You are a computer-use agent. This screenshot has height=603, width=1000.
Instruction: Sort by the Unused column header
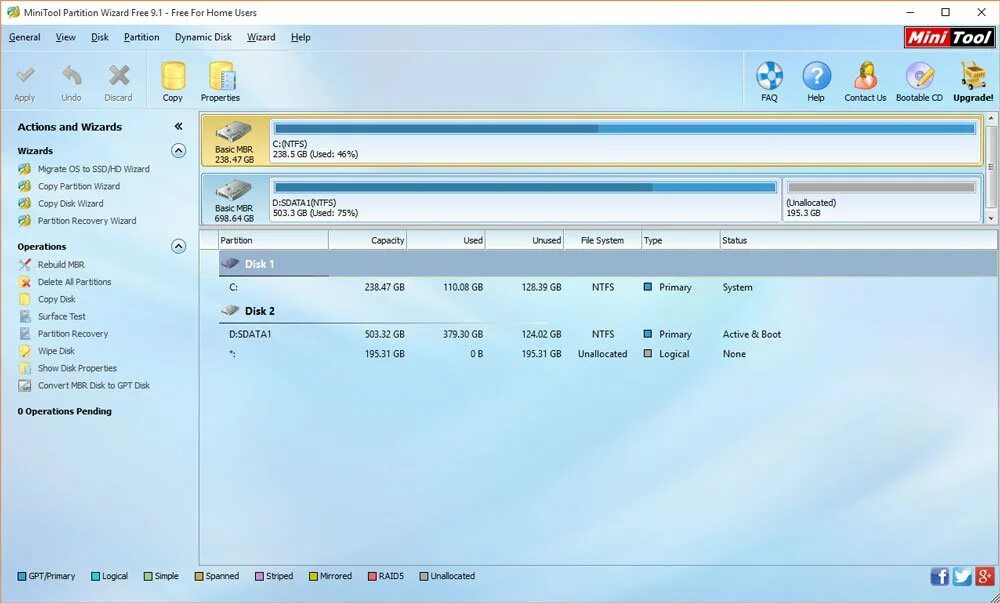pyautogui.click(x=525, y=240)
